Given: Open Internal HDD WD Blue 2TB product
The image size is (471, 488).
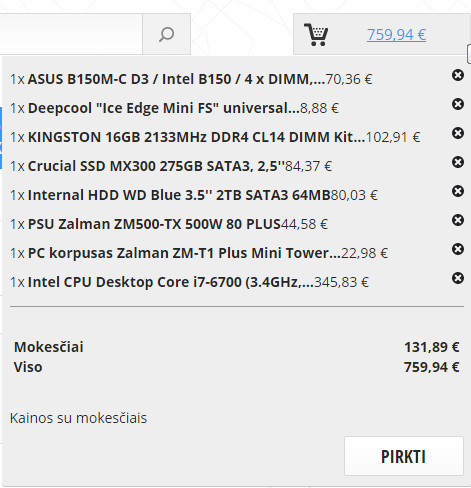Looking at the screenshot, I should pyautogui.click(x=179, y=195).
